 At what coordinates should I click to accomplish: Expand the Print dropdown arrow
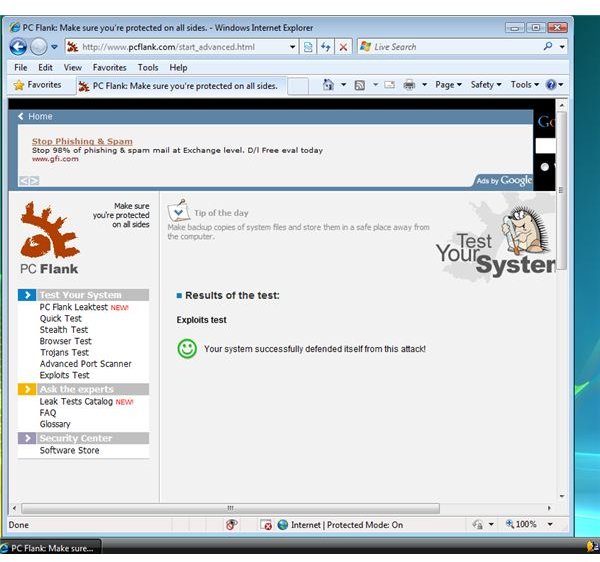424,85
